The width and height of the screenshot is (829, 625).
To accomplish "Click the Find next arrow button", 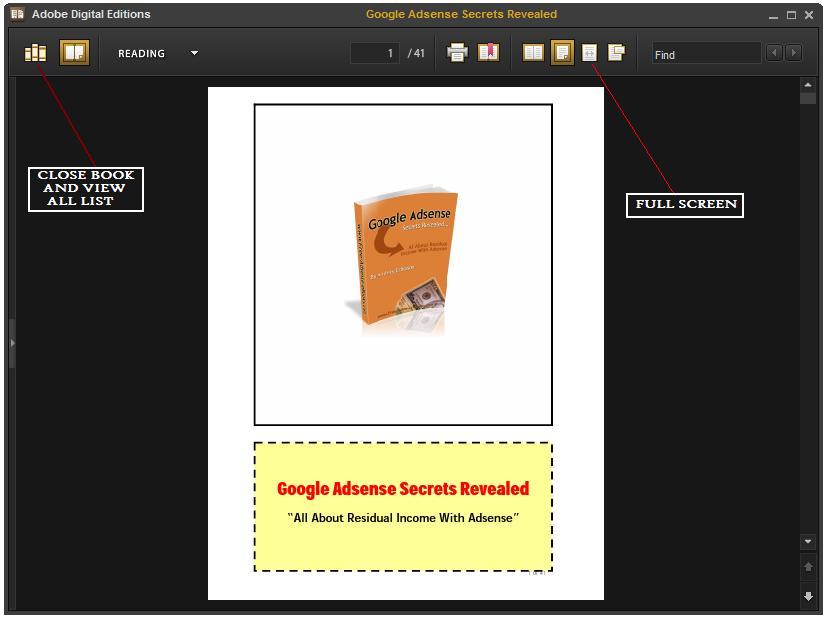I will coord(793,52).
